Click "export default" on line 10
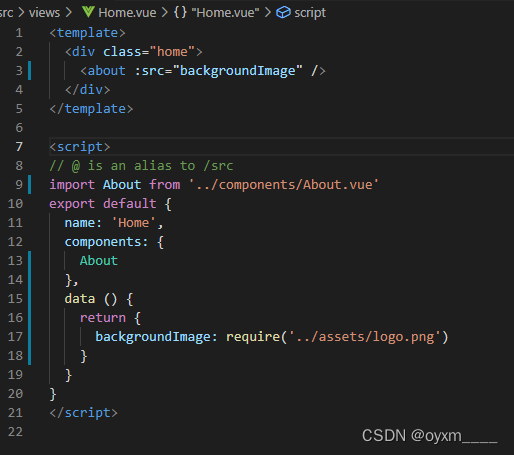The width and height of the screenshot is (514, 455). (x=103, y=204)
